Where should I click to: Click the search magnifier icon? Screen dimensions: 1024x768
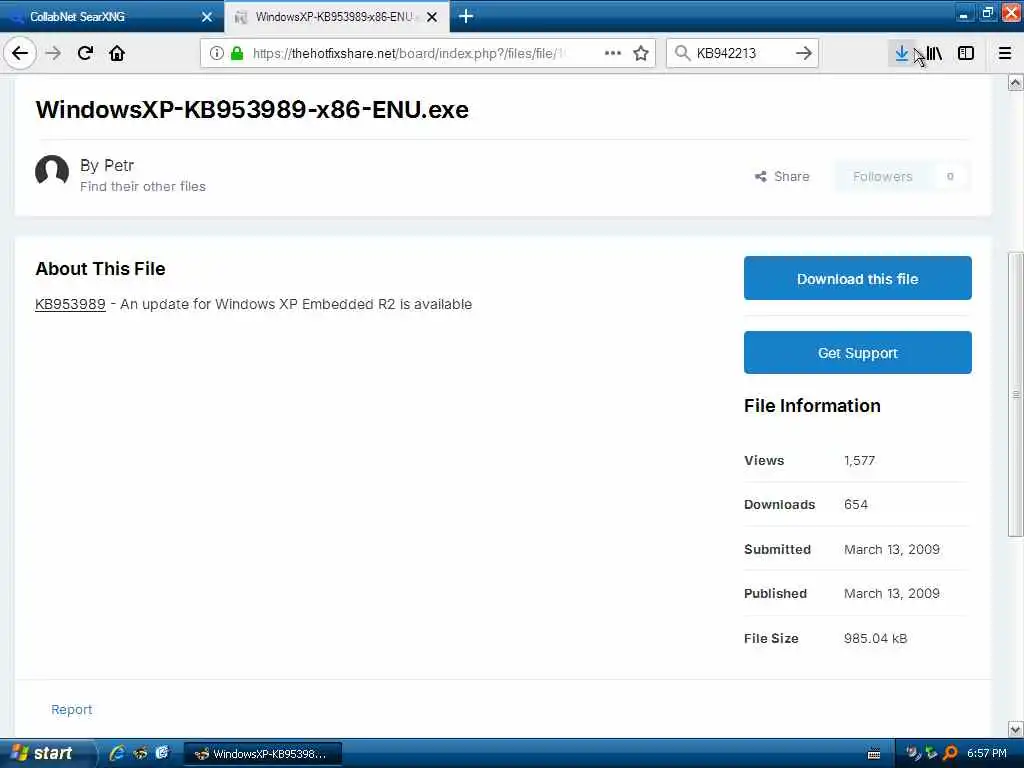tap(682, 53)
